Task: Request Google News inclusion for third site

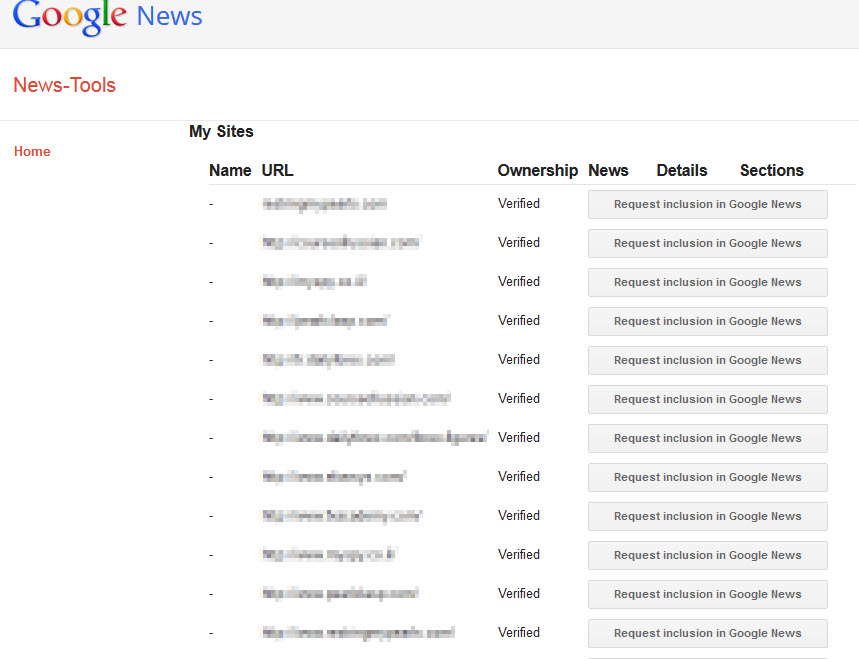Action: (708, 282)
